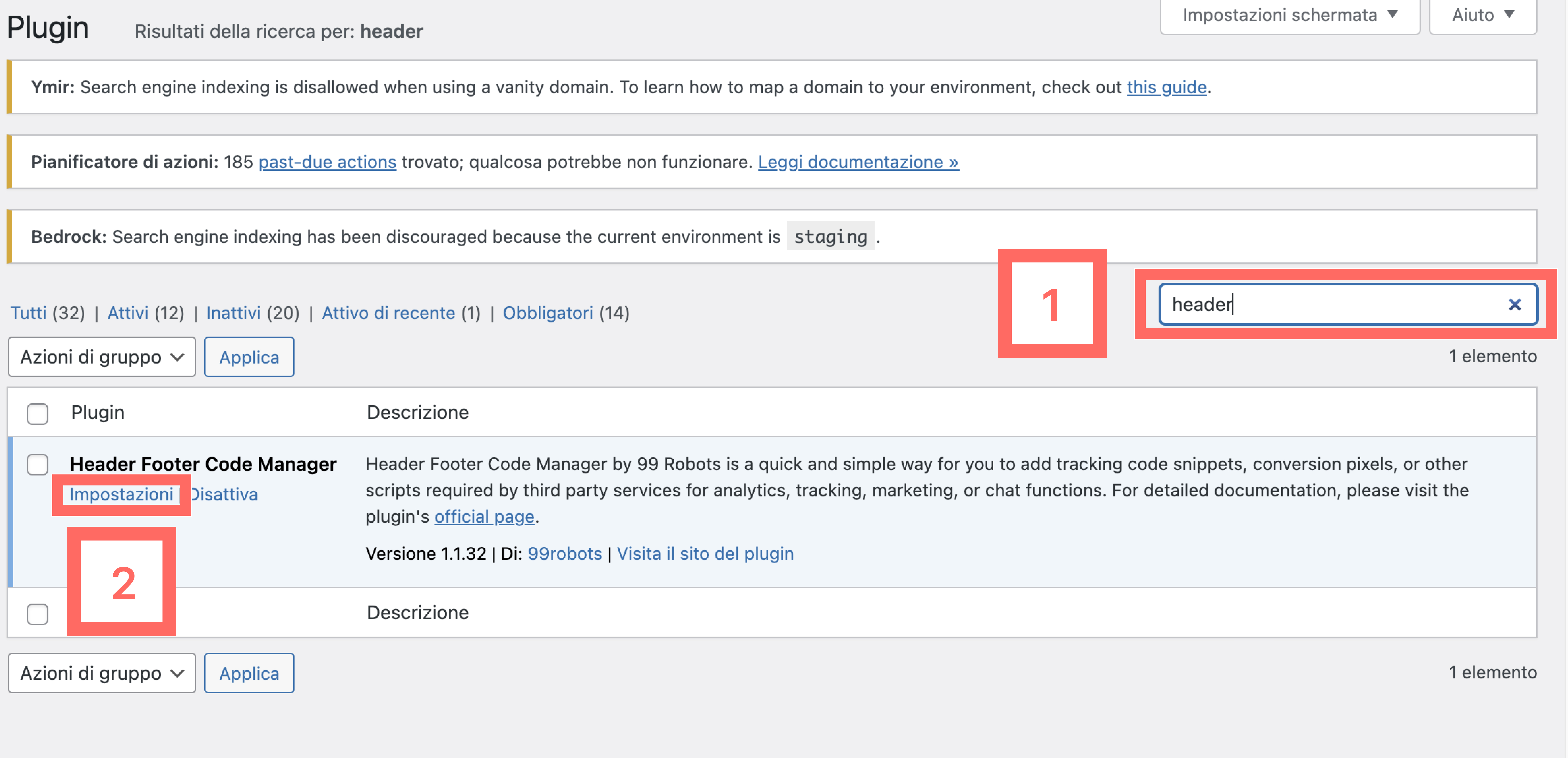Click the top Applica button
The width and height of the screenshot is (1568, 758).
point(249,357)
